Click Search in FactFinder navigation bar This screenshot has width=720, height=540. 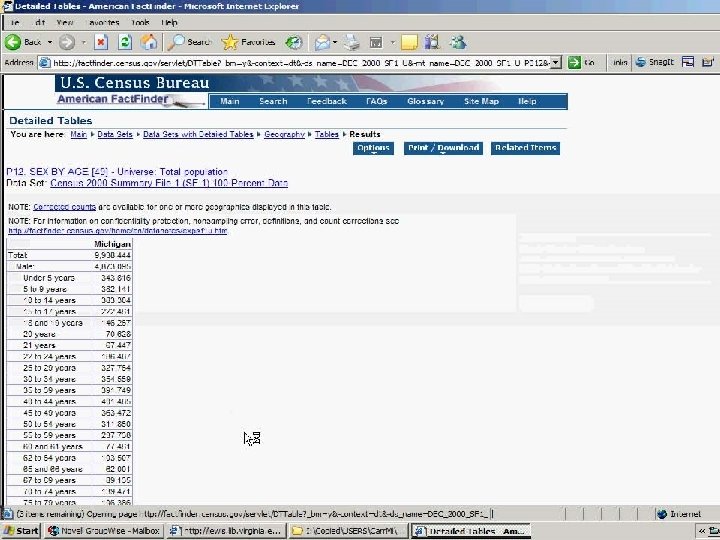click(x=273, y=101)
